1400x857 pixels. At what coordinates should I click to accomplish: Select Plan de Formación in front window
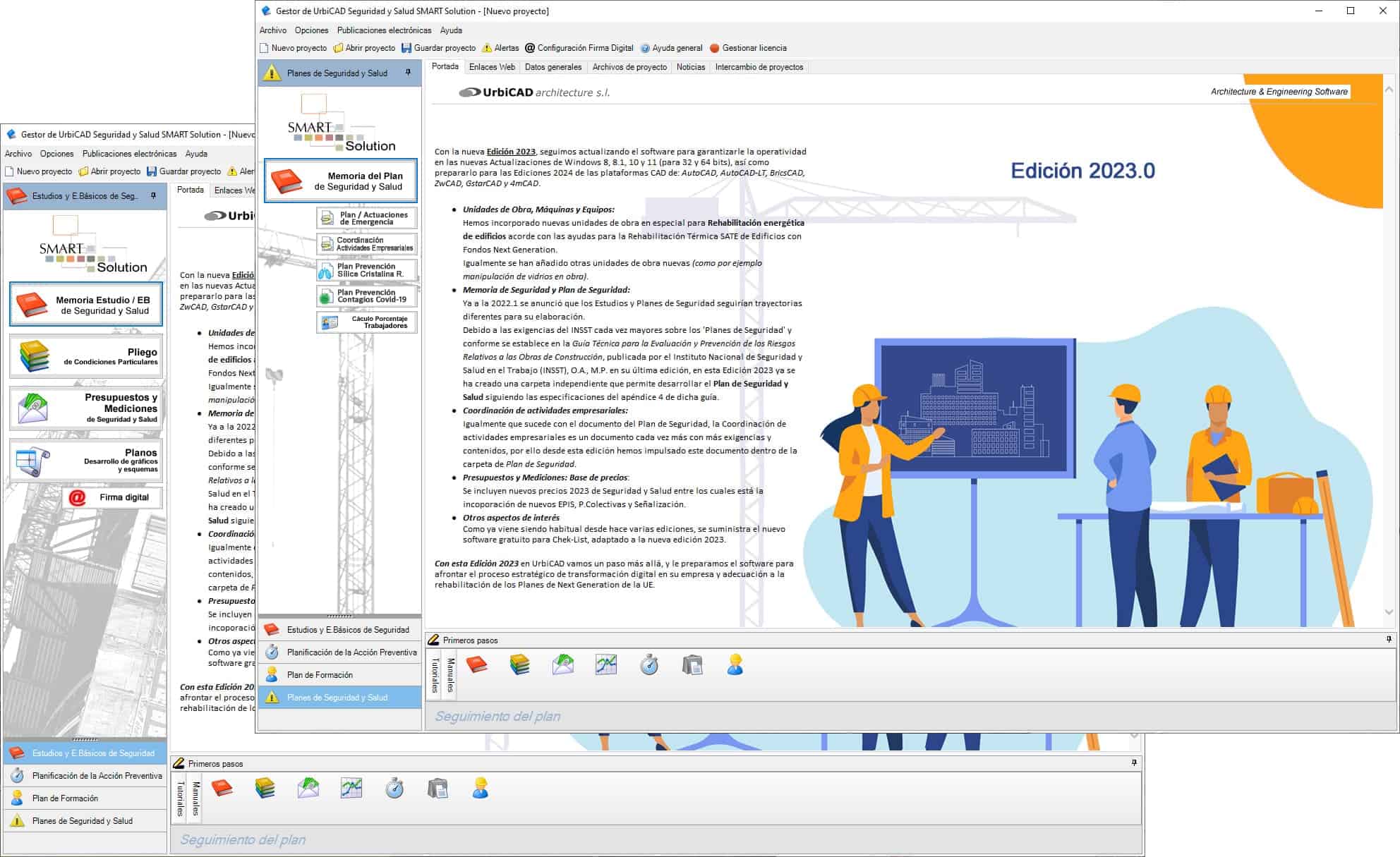(x=340, y=675)
